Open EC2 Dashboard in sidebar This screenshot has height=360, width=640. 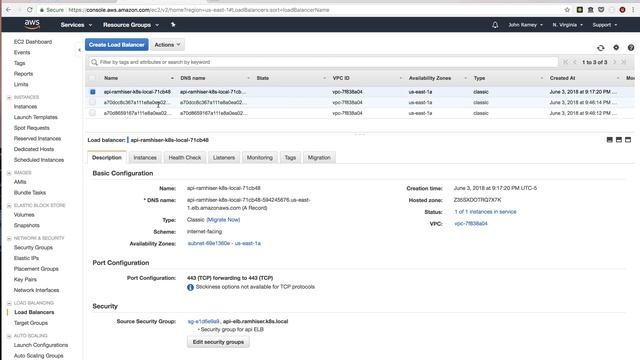click(x=33, y=42)
